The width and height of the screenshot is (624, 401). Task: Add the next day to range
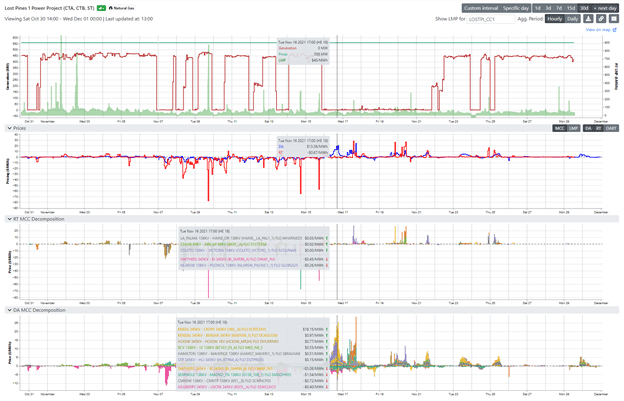[605, 8]
